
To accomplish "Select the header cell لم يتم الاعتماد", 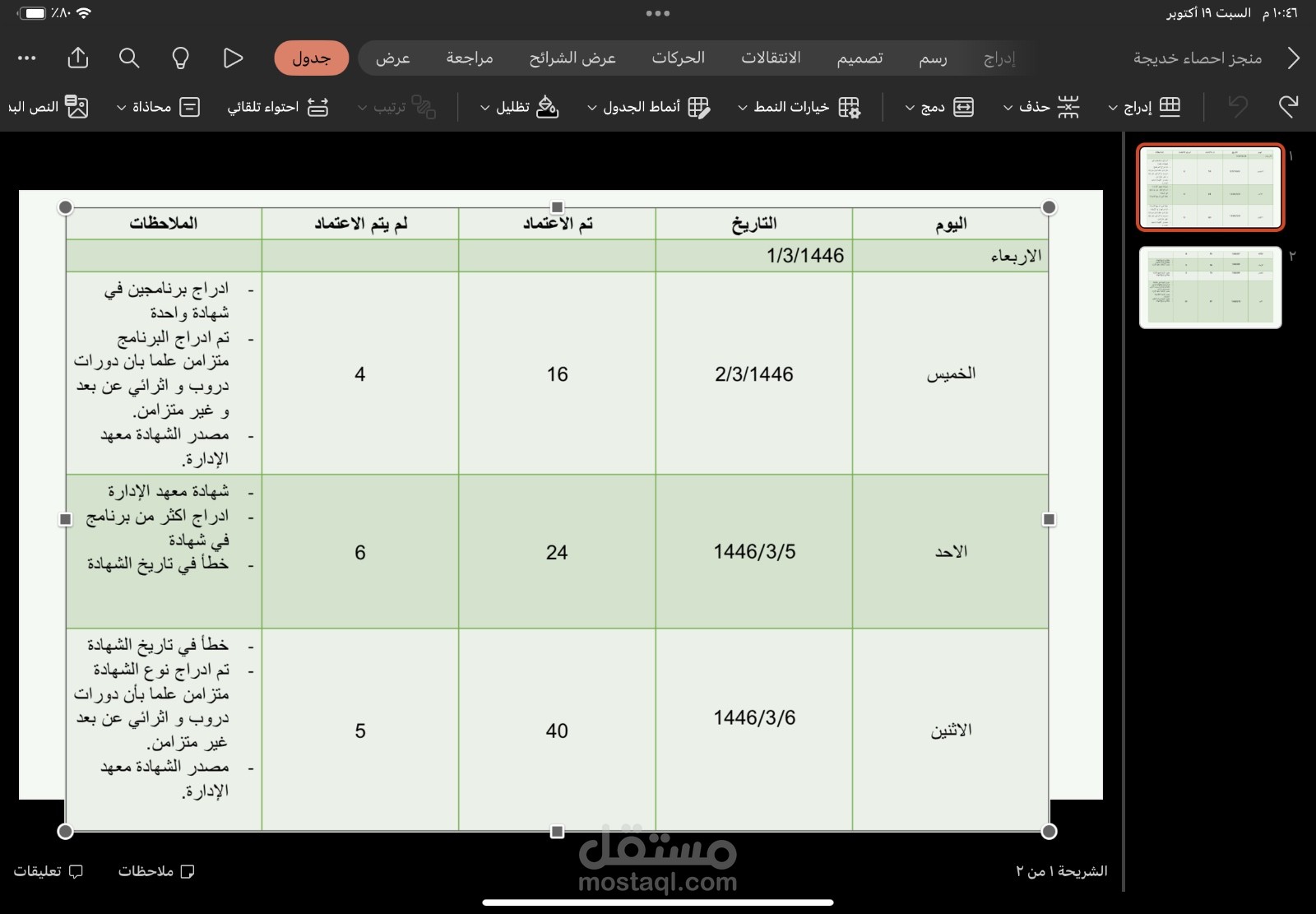I will tap(360, 224).
